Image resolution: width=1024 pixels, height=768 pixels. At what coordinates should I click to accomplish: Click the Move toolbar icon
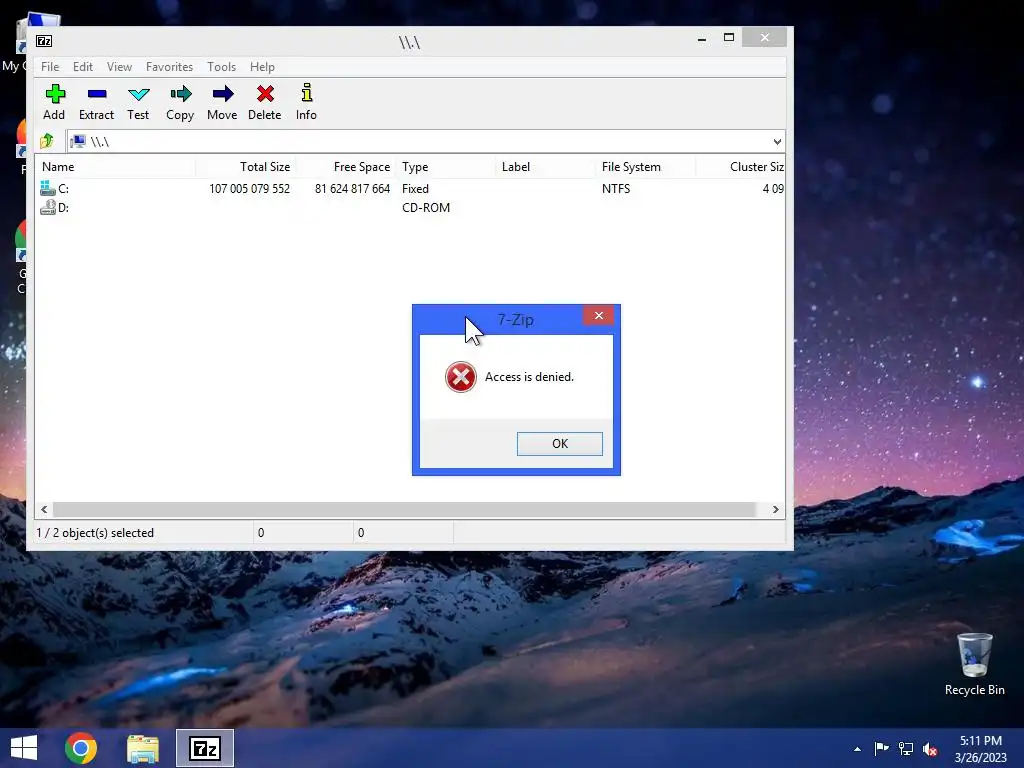pos(223,94)
